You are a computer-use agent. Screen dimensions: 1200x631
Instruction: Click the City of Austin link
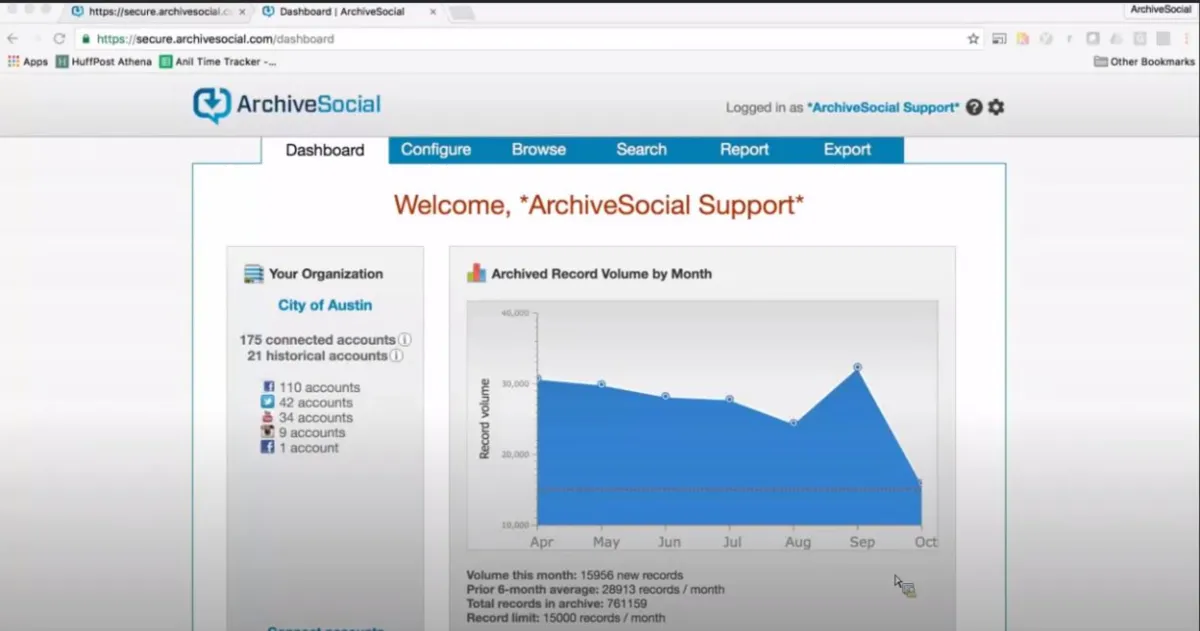[x=325, y=305]
